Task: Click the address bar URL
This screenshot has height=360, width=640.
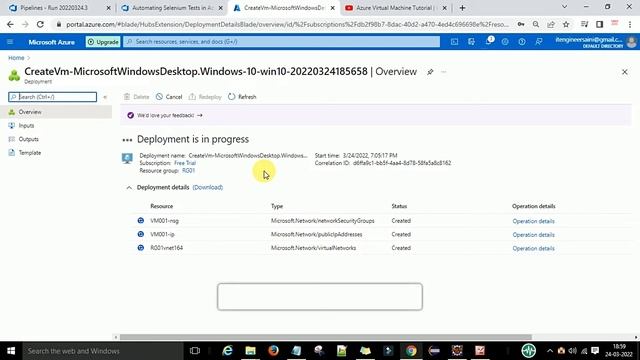Action: coord(287,24)
